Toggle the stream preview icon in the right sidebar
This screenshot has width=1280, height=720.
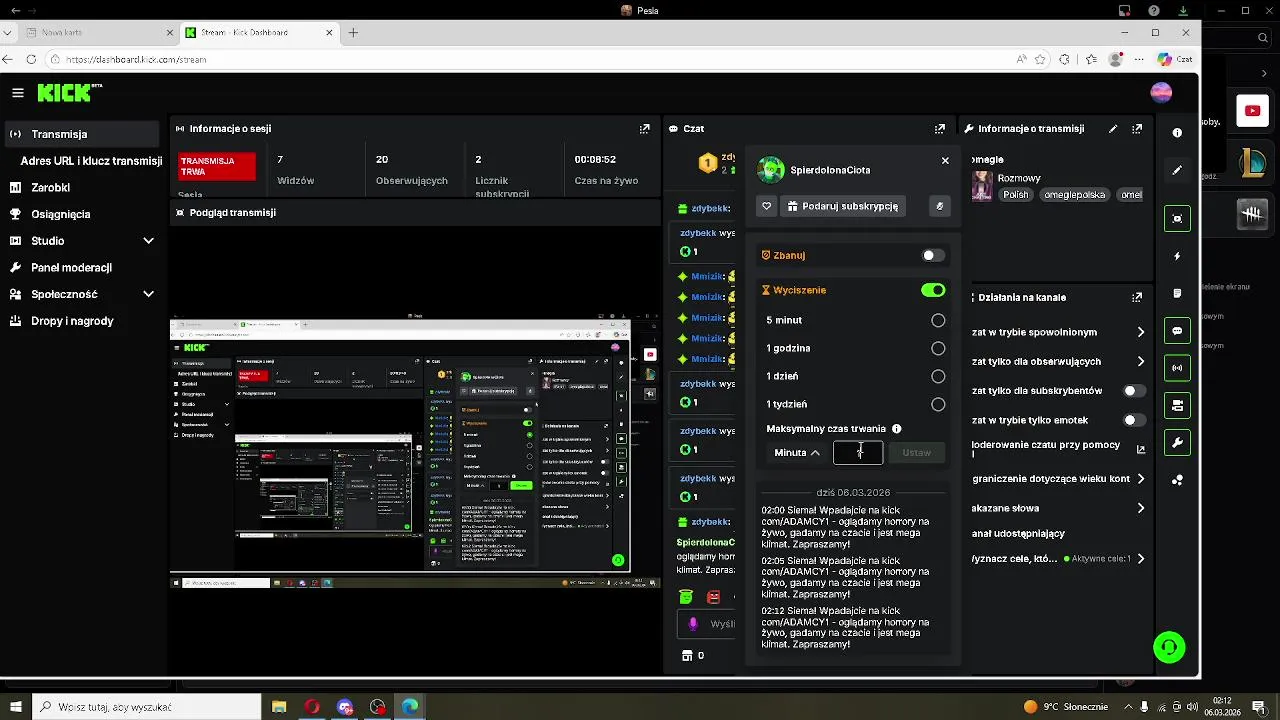(1177, 218)
